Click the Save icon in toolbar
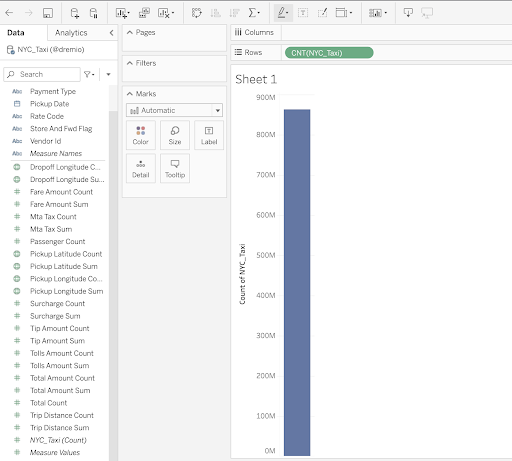Image resolution: width=512 pixels, height=461 pixels. (x=48, y=13)
